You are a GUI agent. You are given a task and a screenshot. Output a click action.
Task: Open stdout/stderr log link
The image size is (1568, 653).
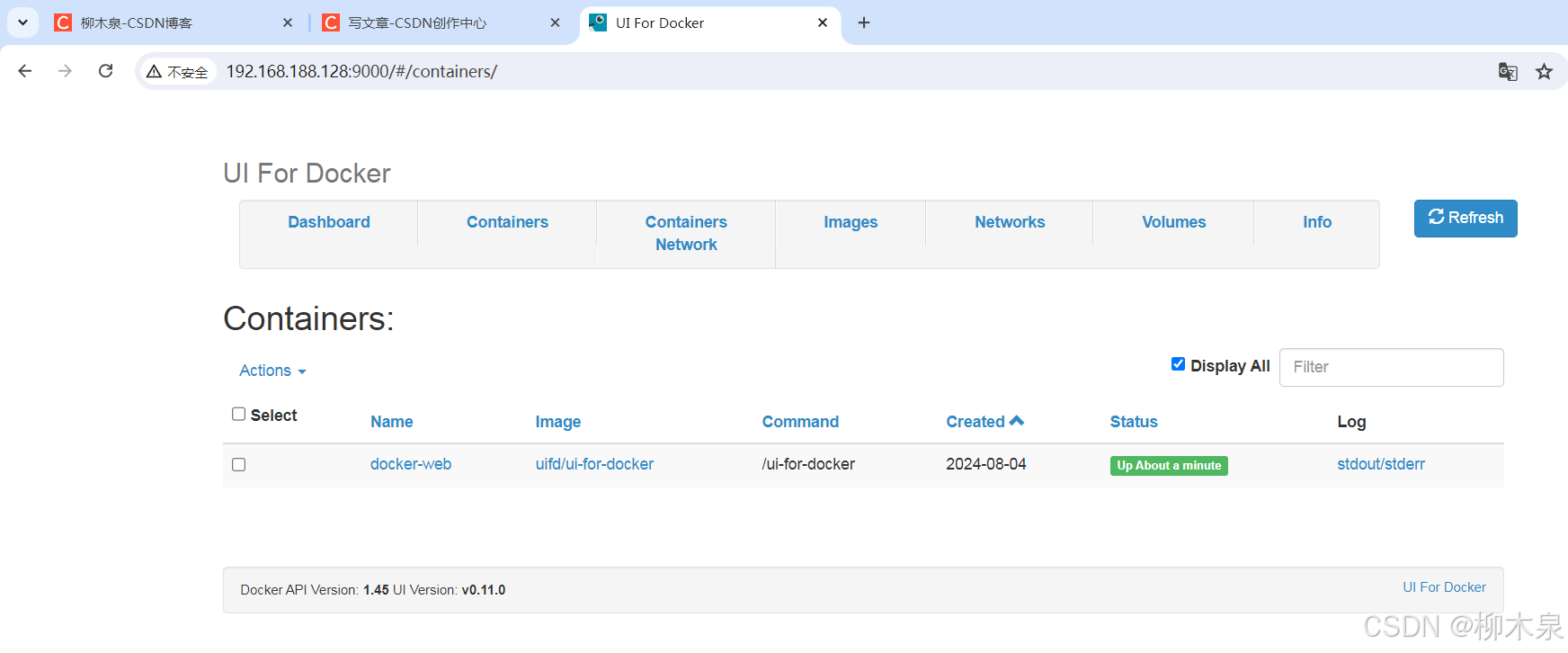1381,464
